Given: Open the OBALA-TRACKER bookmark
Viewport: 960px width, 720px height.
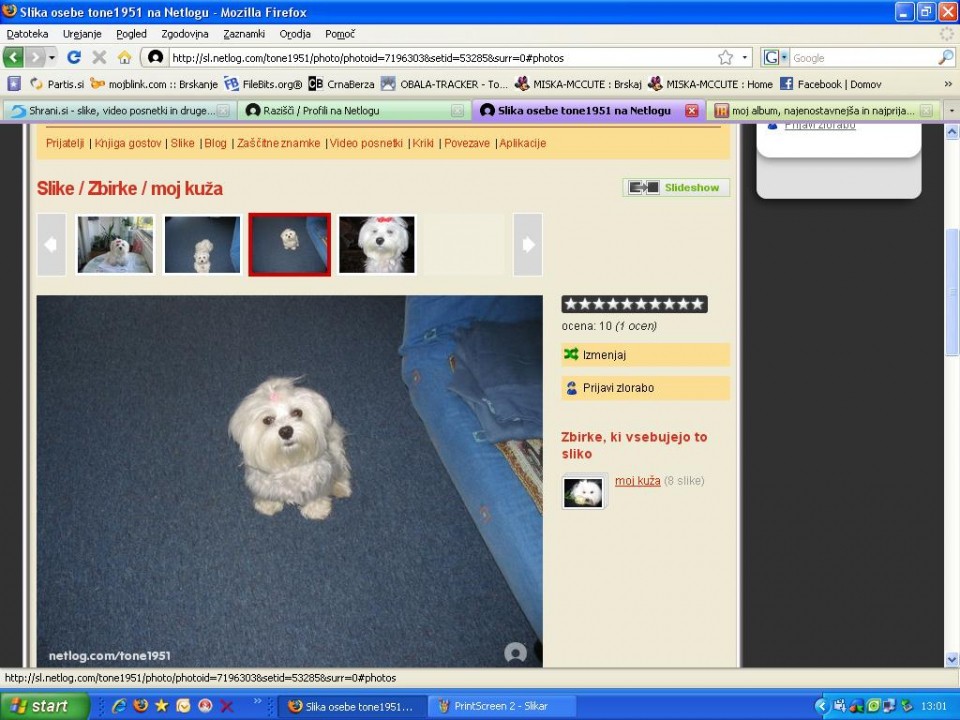Looking at the screenshot, I should 444,84.
